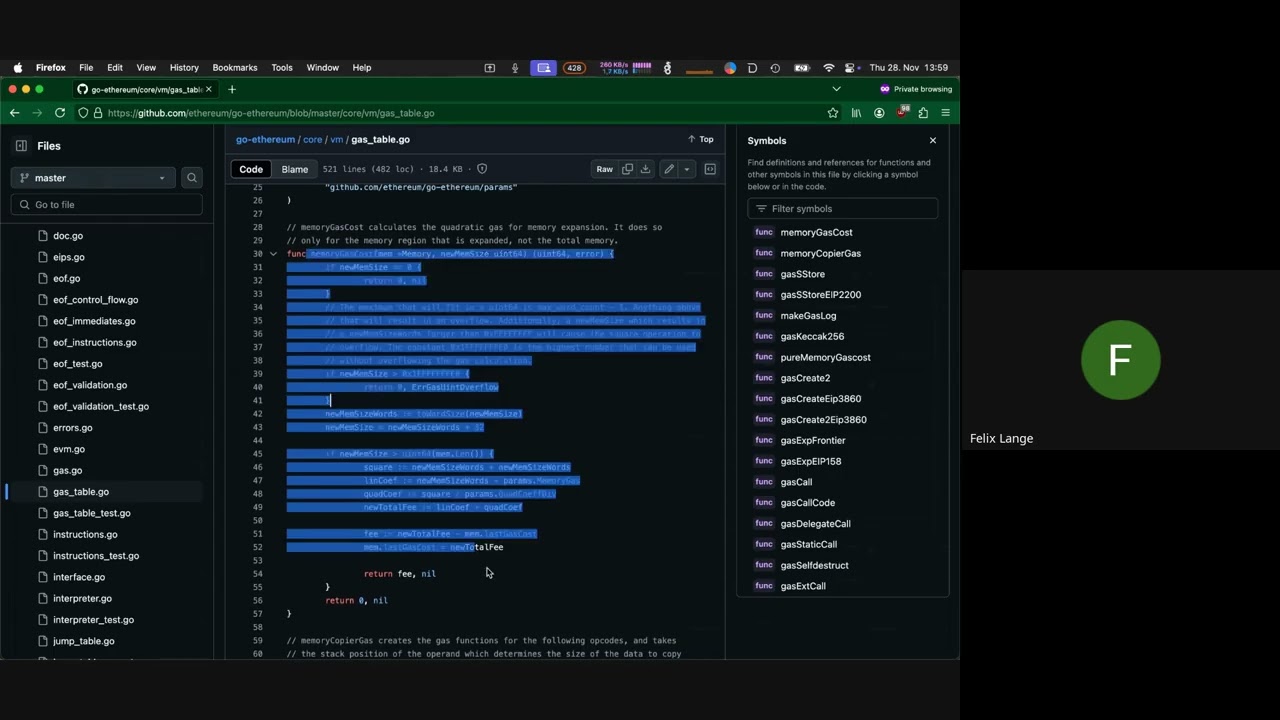Click the Filter symbols input
This screenshot has width=1280, height=720.
pyautogui.click(x=843, y=209)
